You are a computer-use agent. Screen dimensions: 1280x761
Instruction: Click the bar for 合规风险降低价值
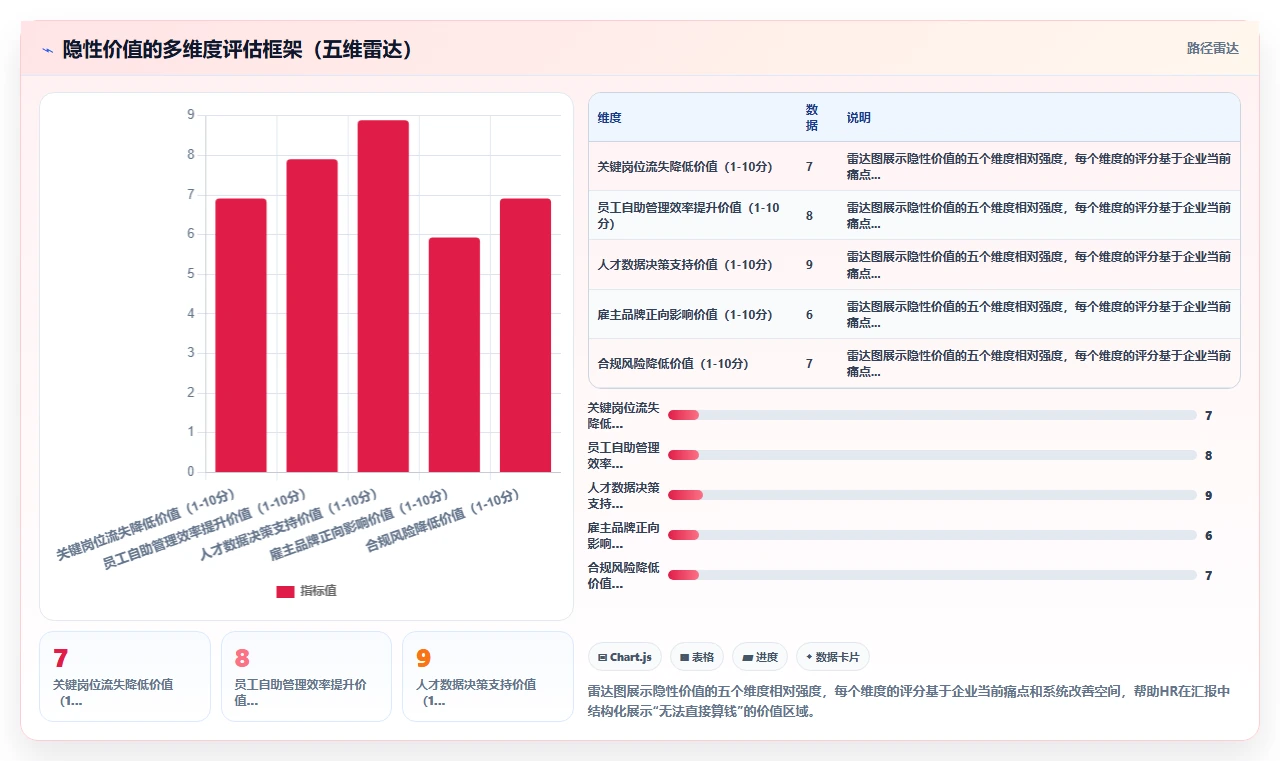[x=525, y=335]
